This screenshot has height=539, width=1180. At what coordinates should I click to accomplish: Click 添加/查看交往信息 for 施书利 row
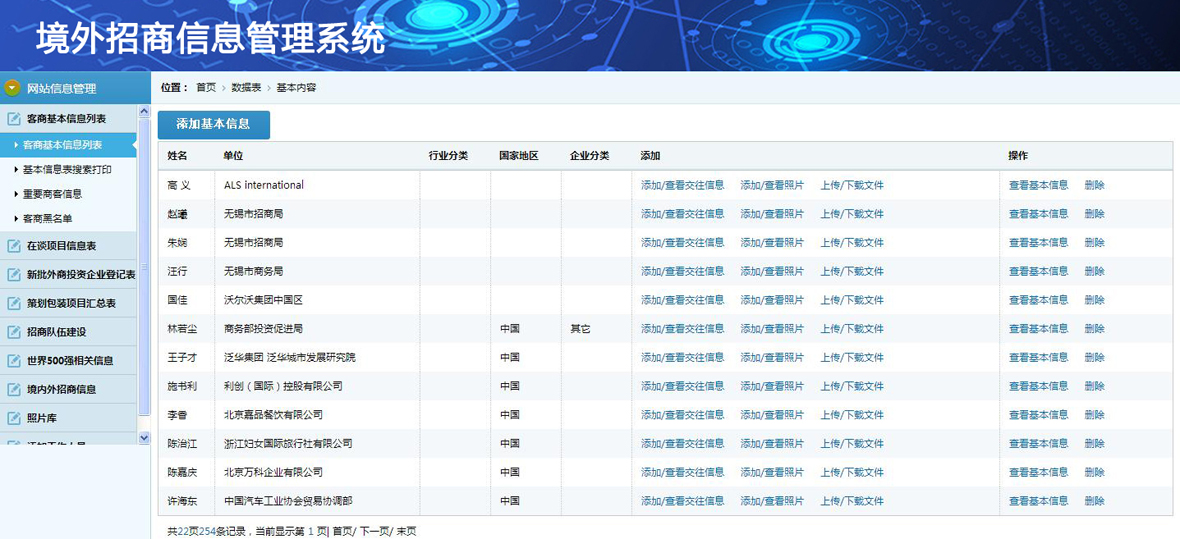(x=683, y=386)
